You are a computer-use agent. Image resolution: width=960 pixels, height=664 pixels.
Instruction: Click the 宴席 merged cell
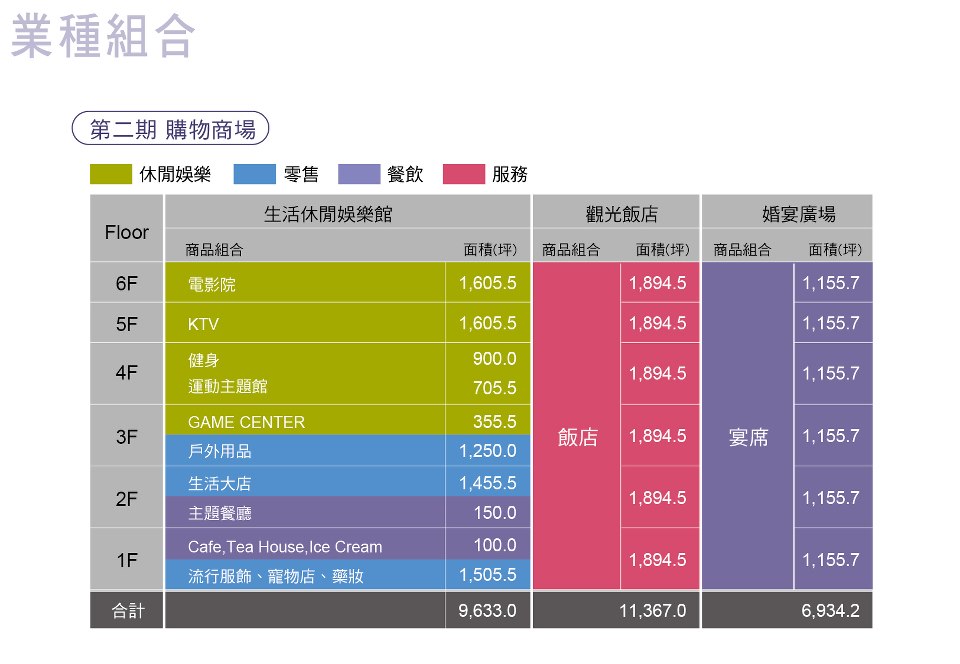[x=748, y=426]
